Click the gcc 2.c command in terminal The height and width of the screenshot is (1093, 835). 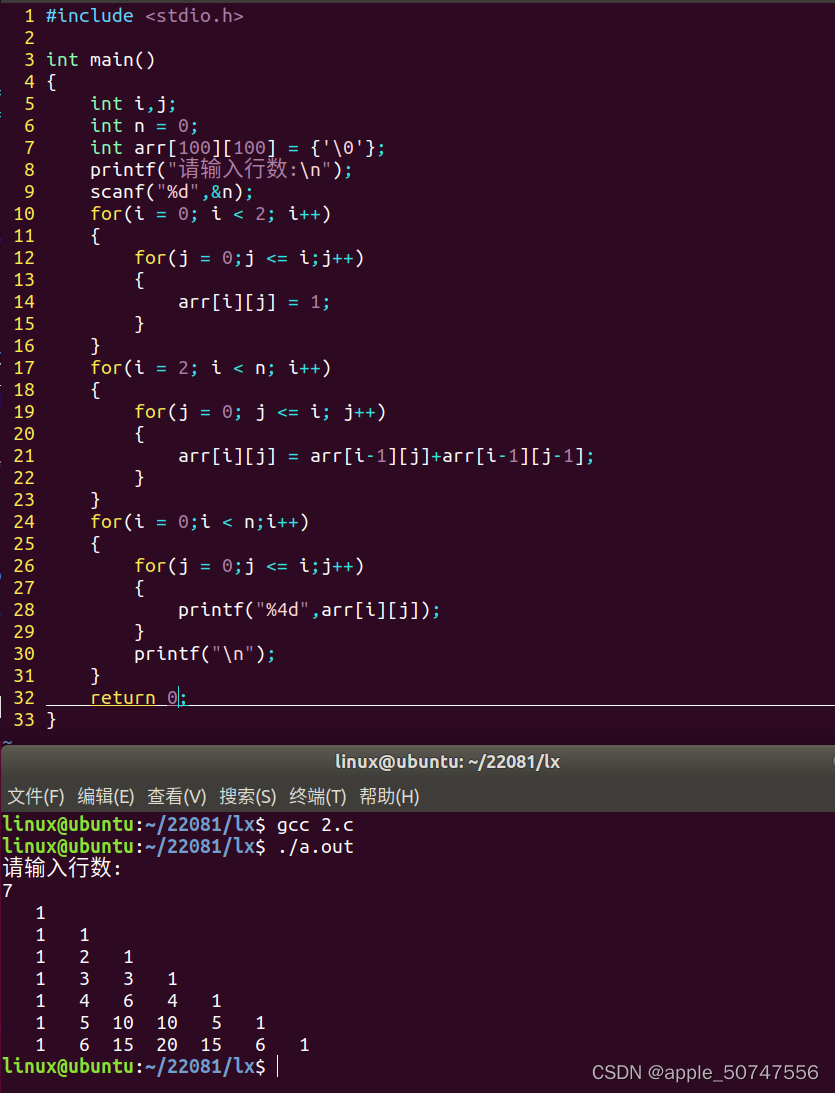(x=315, y=825)
